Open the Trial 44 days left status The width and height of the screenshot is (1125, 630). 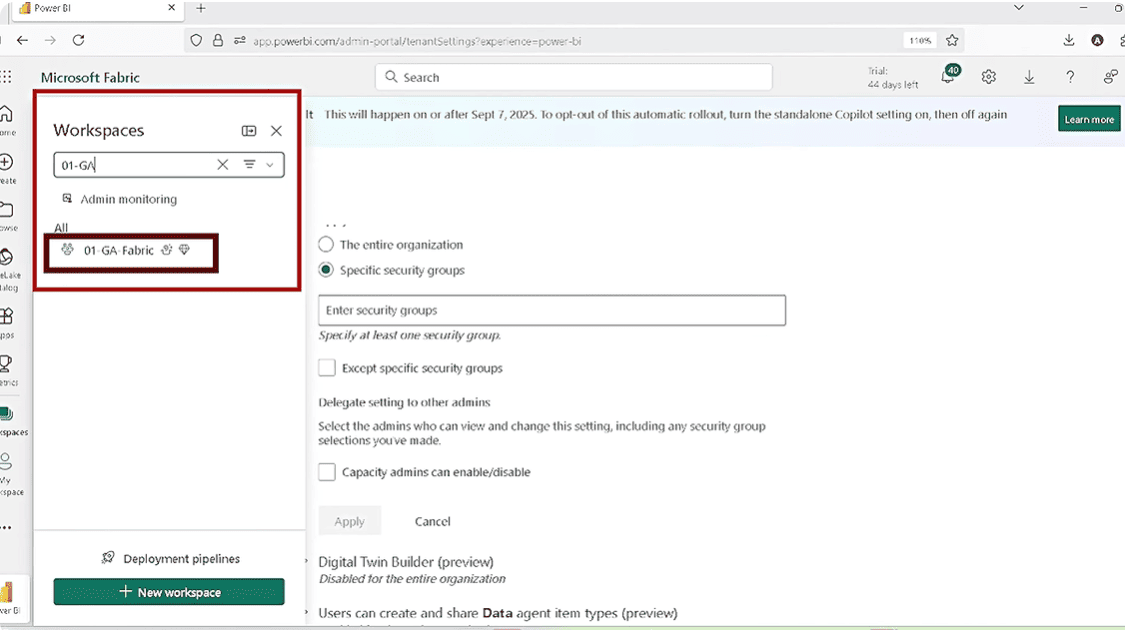(893, 77)
